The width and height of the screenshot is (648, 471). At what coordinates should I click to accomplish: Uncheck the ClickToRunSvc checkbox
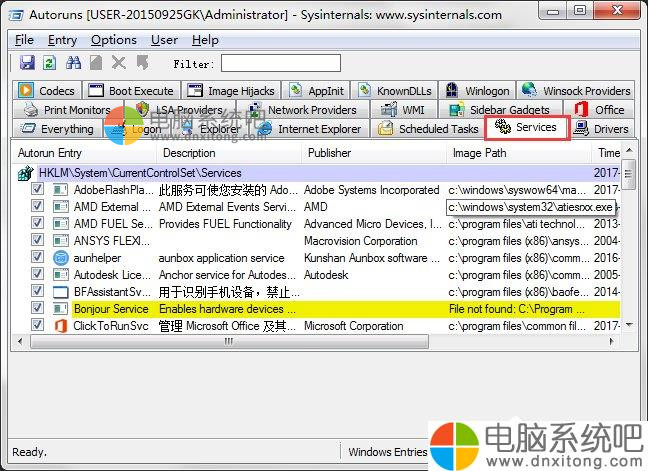click(37, 324)
